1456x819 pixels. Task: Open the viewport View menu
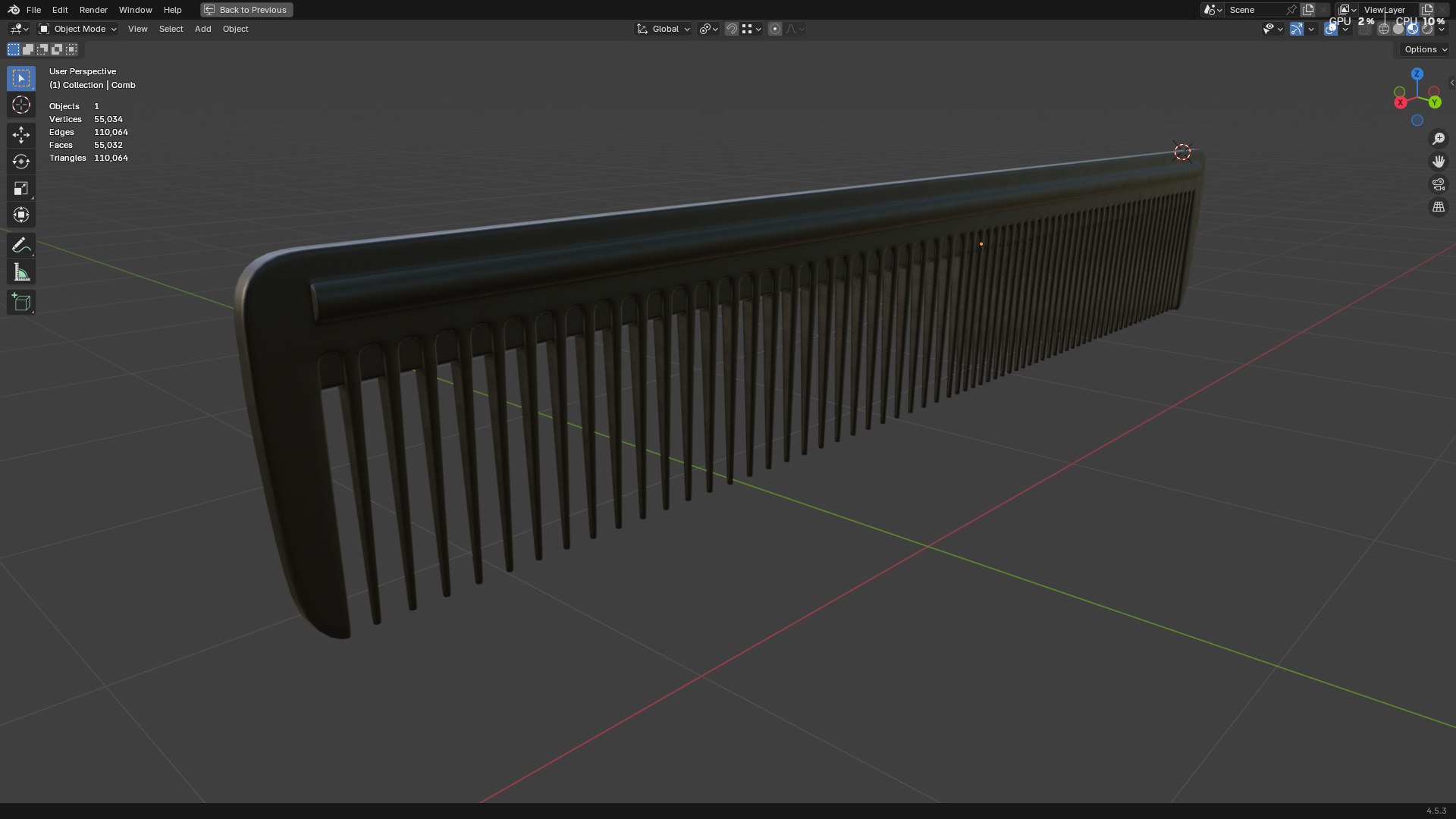[x=137, y=29]
